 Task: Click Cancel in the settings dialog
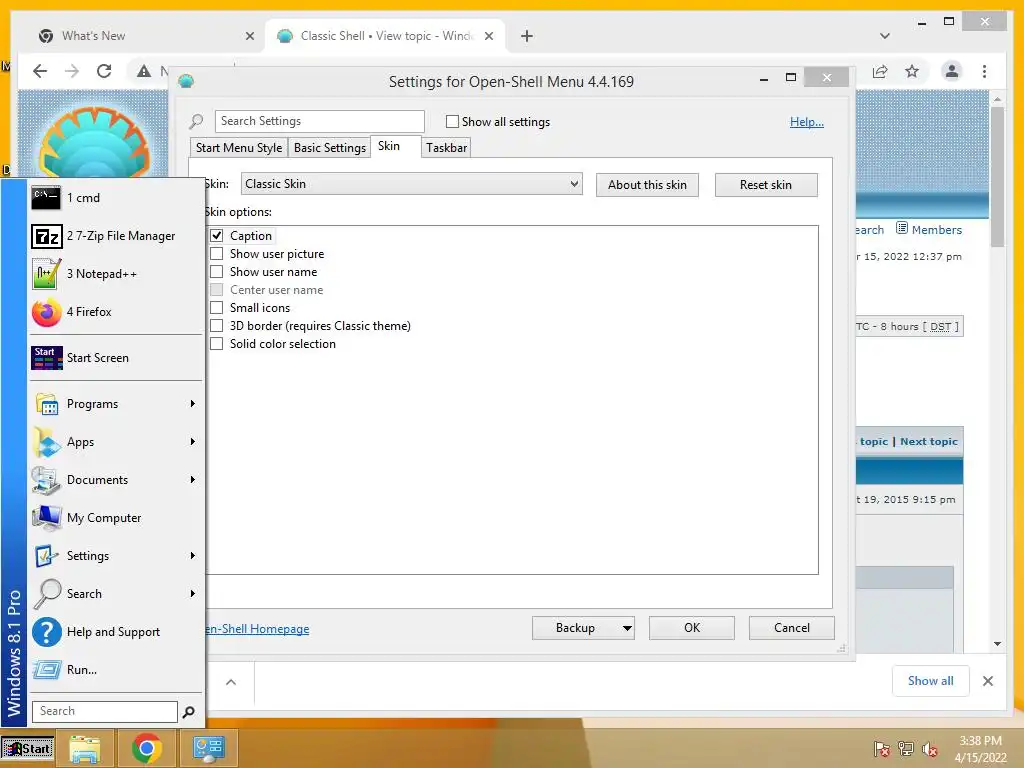click(x=792, y=628)
